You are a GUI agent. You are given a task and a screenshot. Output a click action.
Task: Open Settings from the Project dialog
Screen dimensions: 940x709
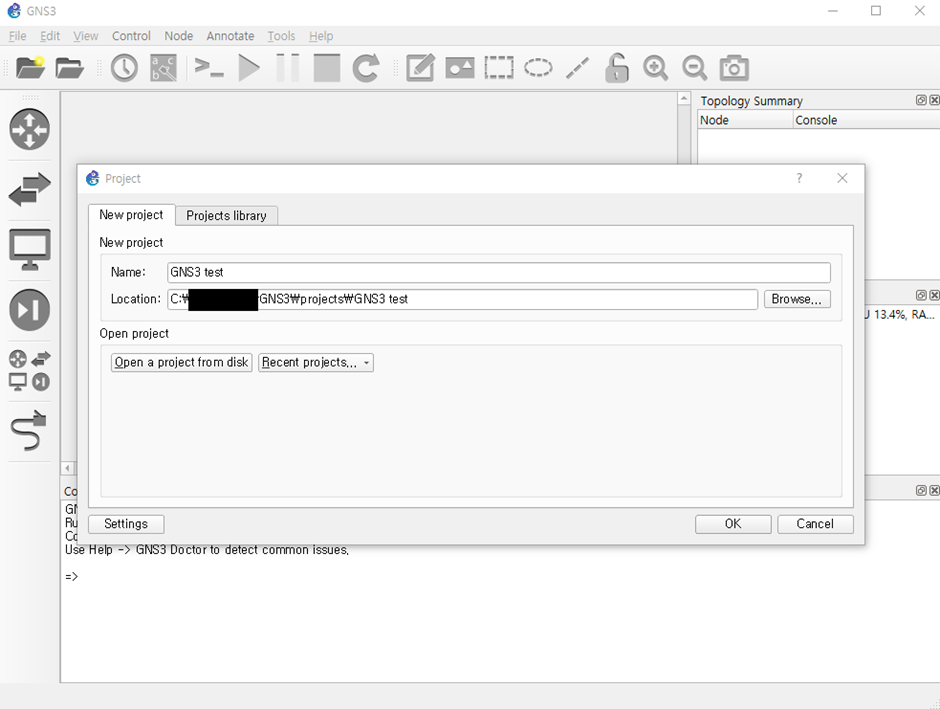click(126, 524)
